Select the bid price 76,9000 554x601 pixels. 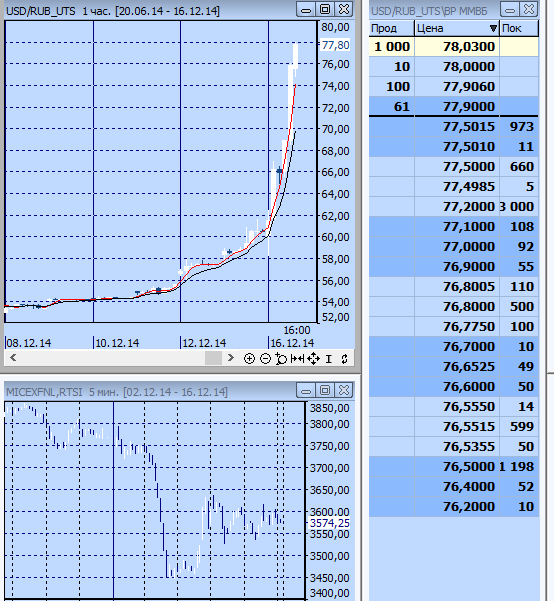[x=469, y=266]
